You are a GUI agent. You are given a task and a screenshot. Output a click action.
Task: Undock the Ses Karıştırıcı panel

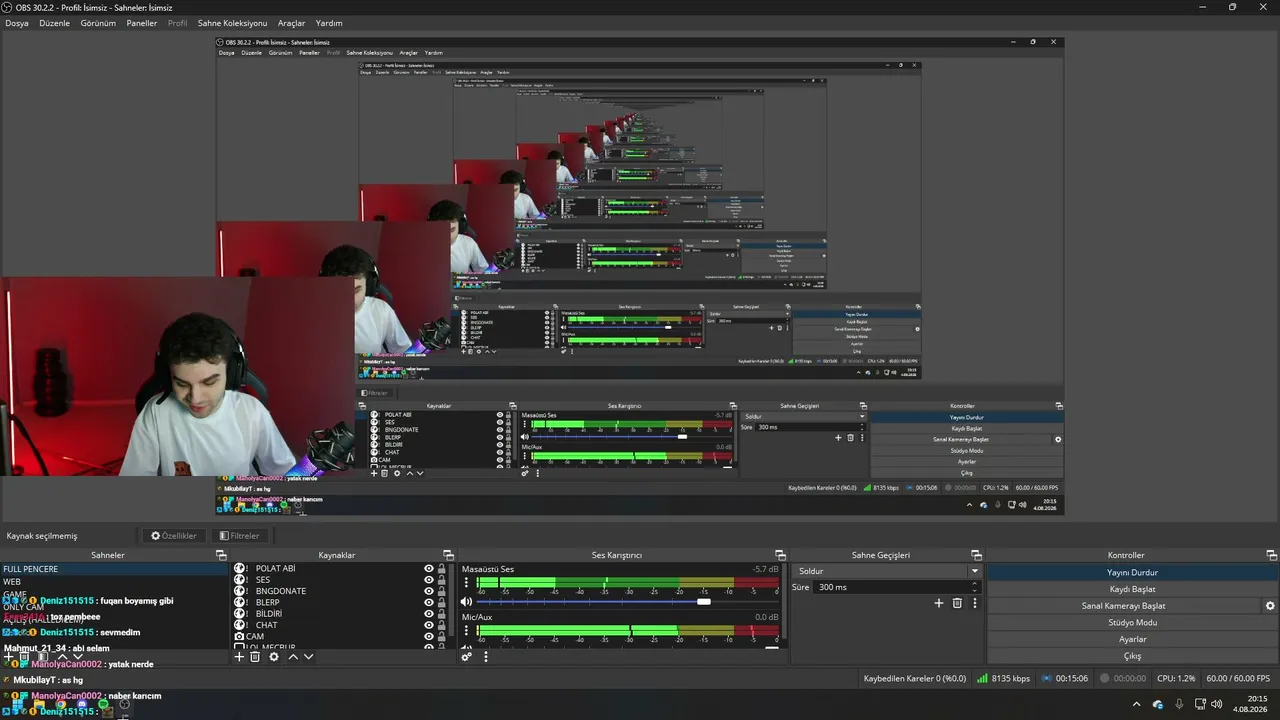pyautogui.click(x=780, y=555)
